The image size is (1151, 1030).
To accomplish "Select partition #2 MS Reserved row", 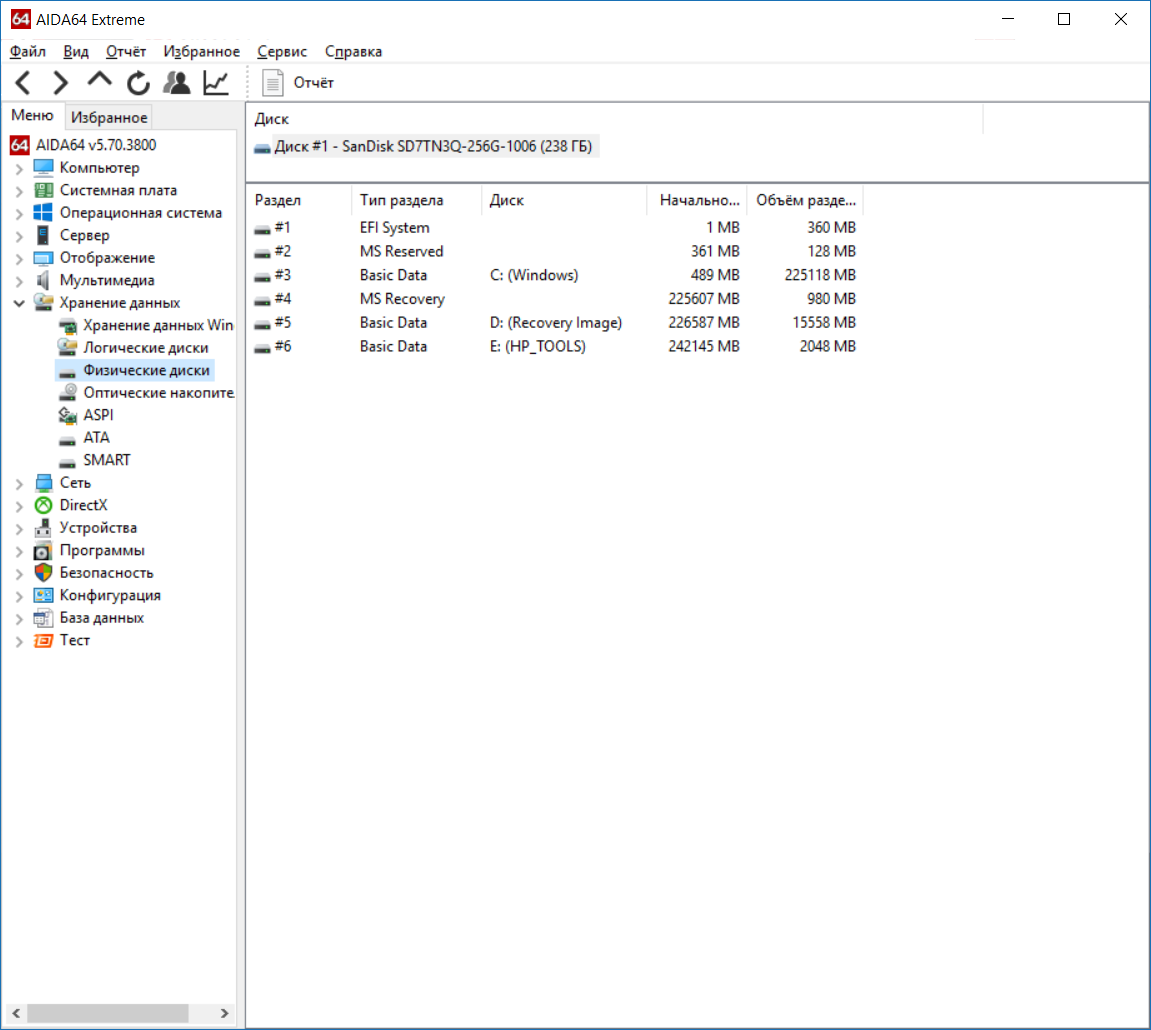I will pos(555,251).
